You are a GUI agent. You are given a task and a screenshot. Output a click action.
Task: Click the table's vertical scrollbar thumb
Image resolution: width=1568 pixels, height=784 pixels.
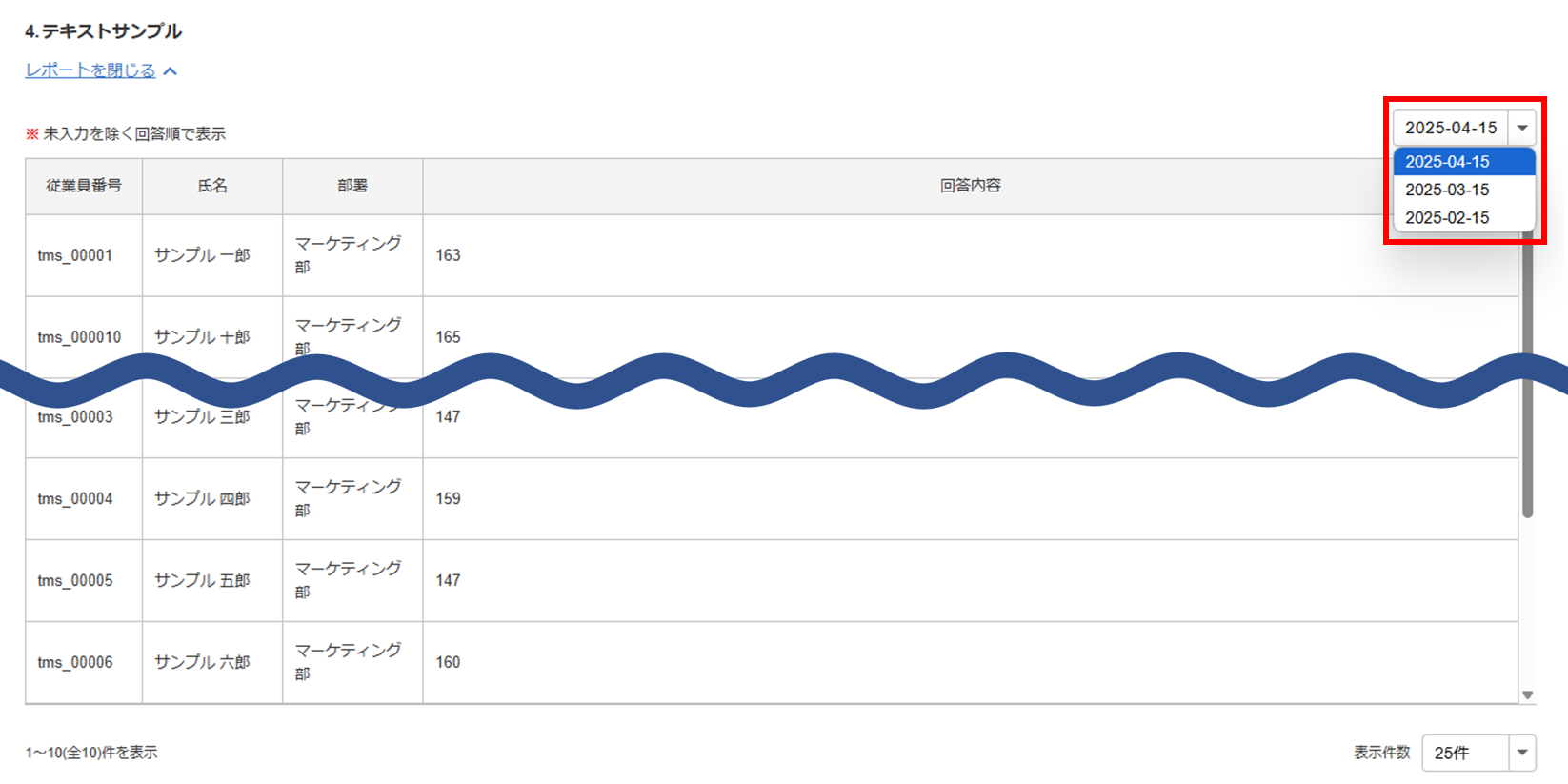[x=1527, y=381]
